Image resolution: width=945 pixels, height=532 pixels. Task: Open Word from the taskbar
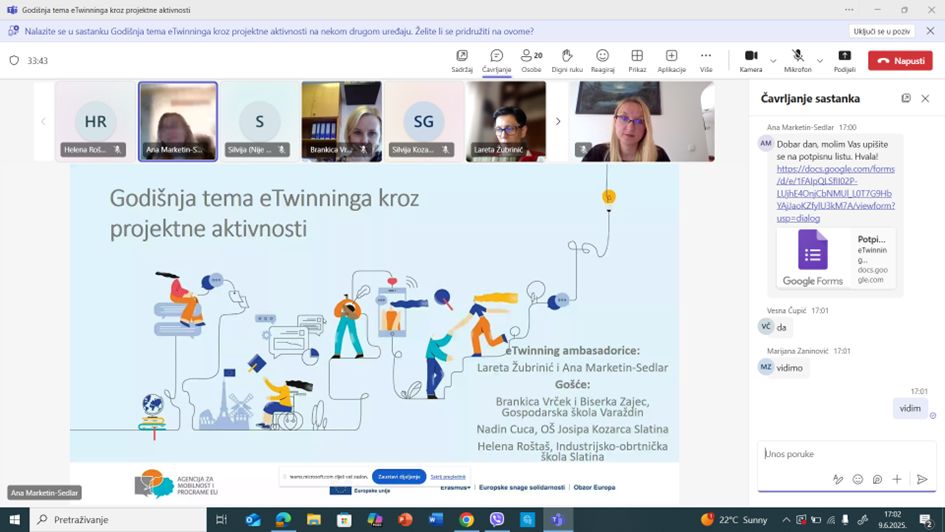(x=436, y=519)
